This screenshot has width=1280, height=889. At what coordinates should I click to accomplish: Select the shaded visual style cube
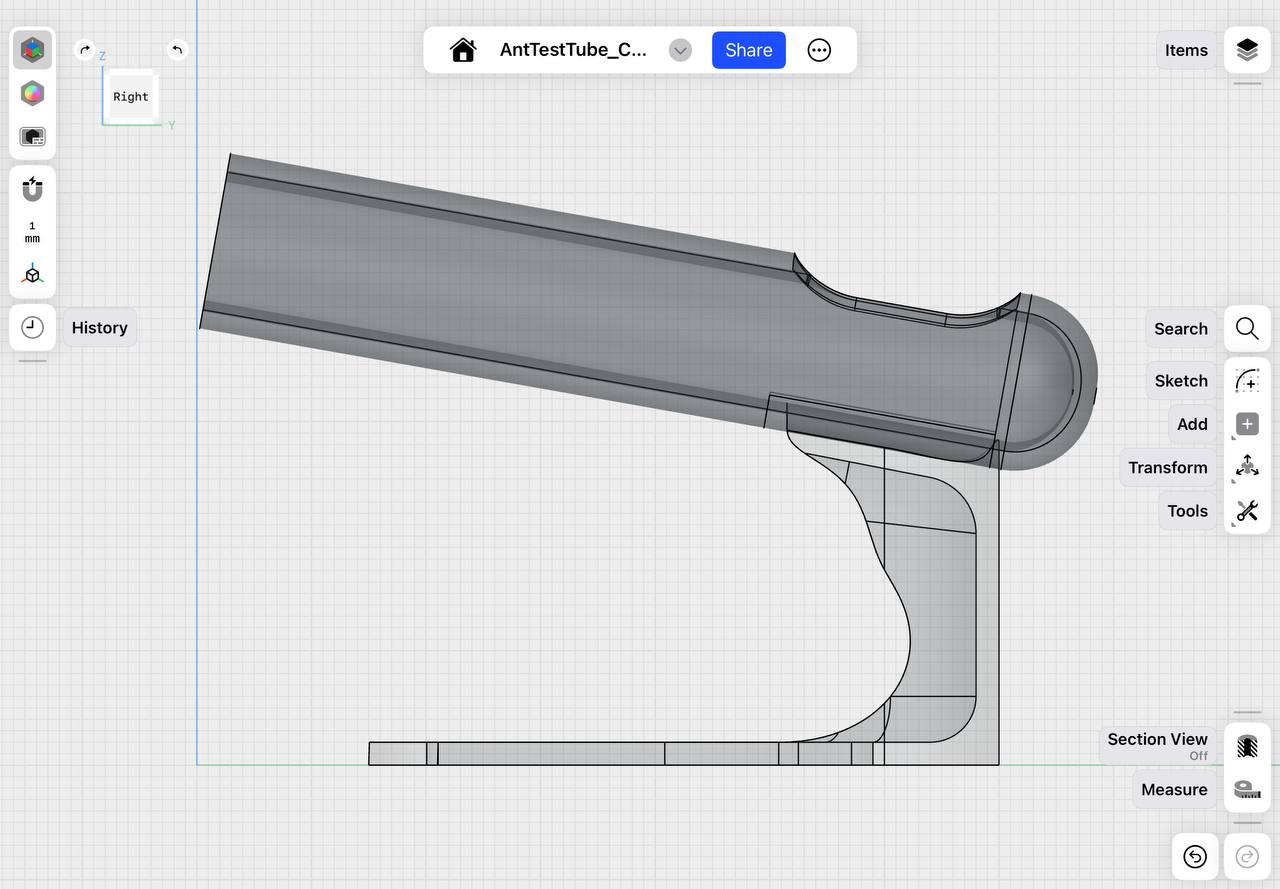tap(32, 50)
